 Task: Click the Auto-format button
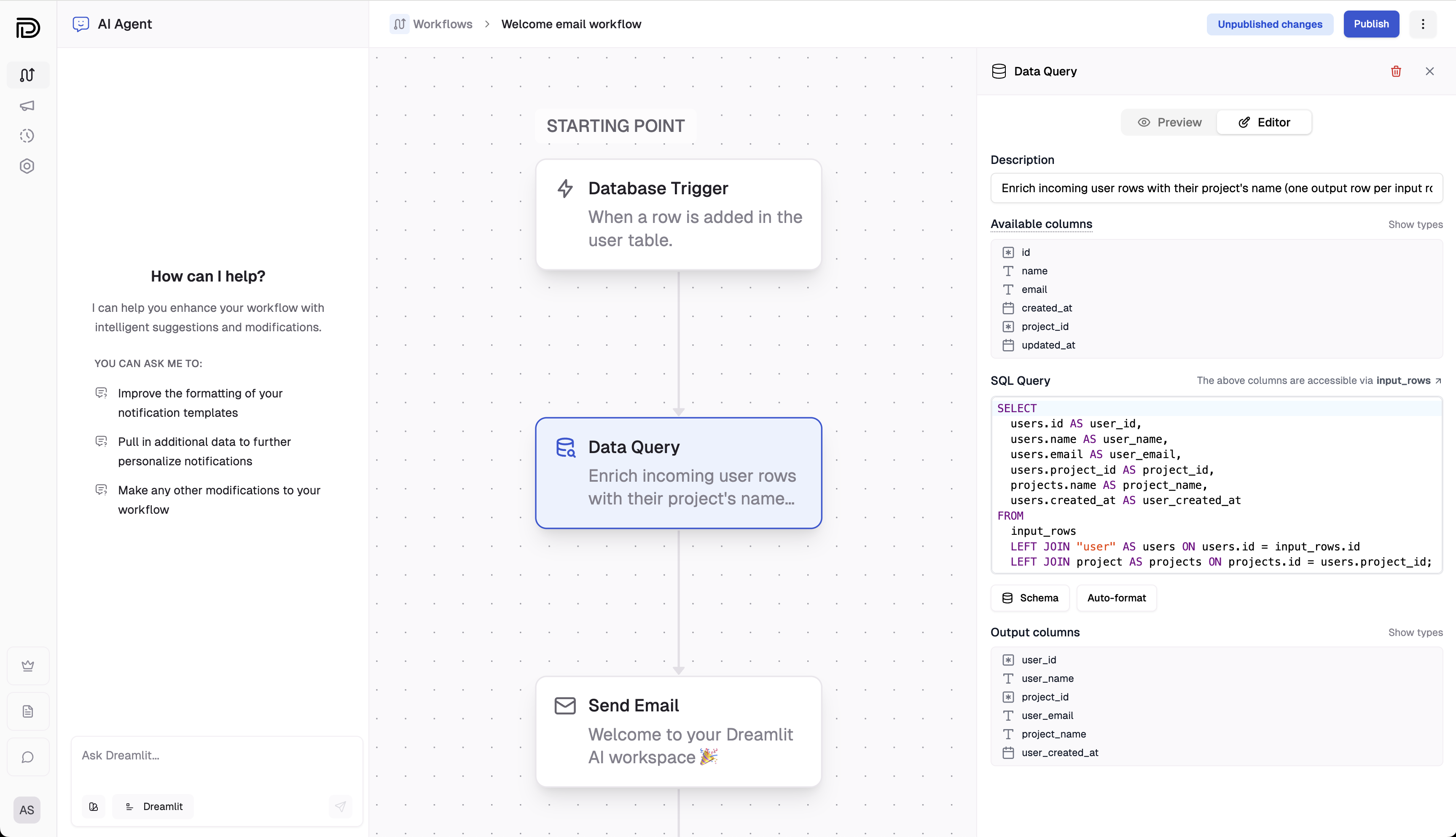point(1116,598)
